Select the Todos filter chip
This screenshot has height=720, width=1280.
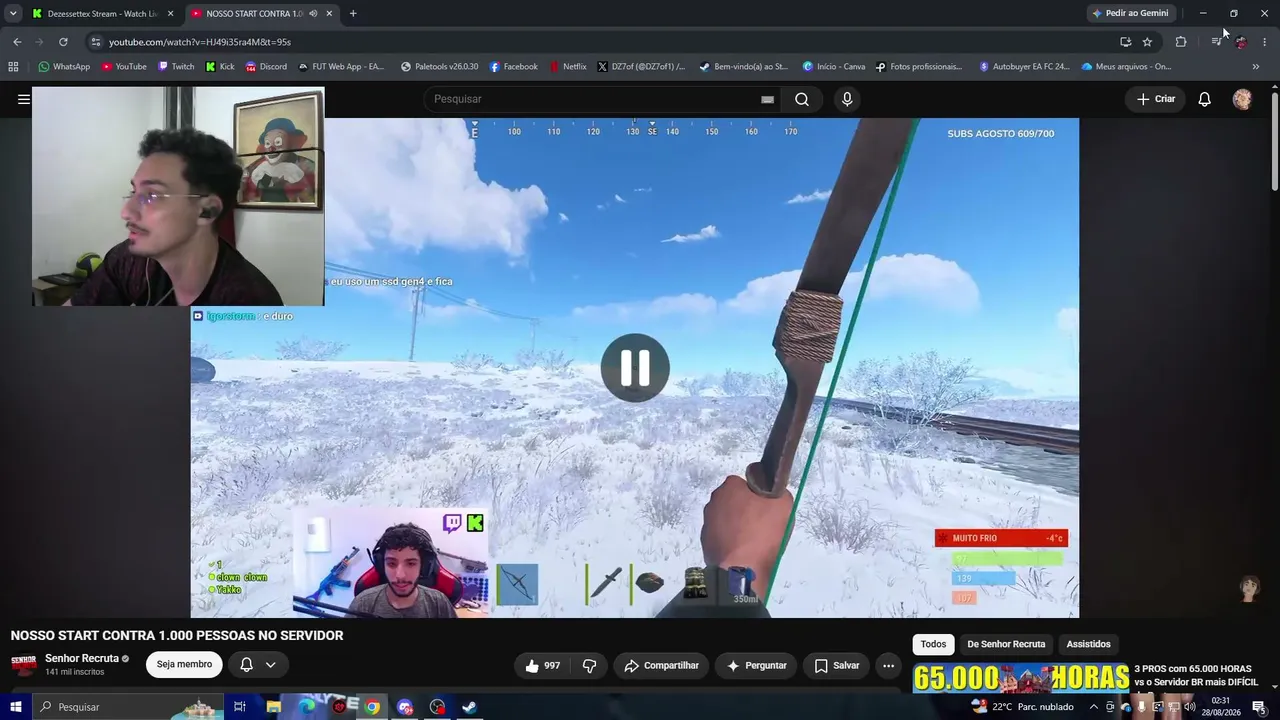point(933,644)
